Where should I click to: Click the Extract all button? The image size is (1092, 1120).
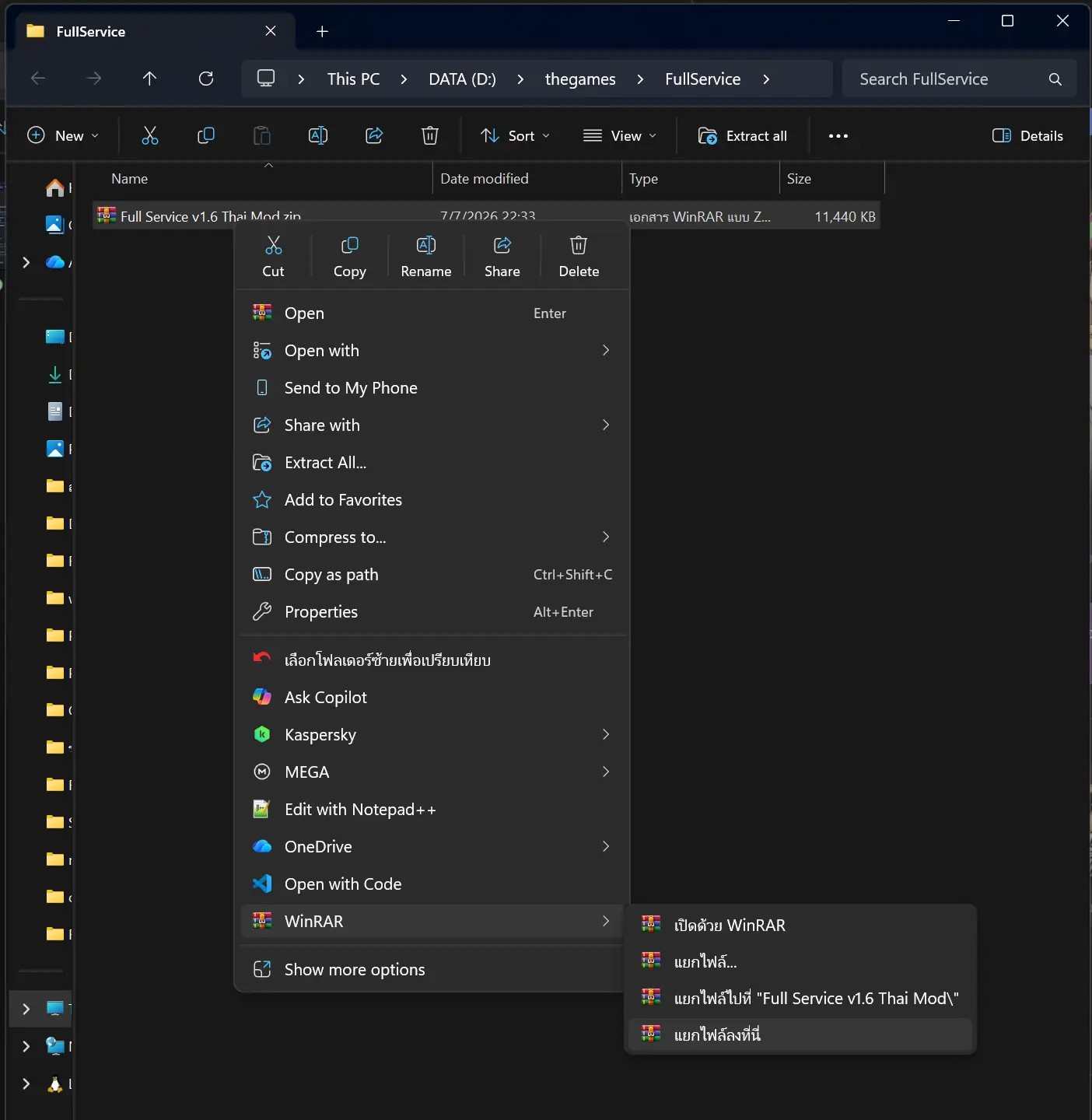(x=743, y=136)
